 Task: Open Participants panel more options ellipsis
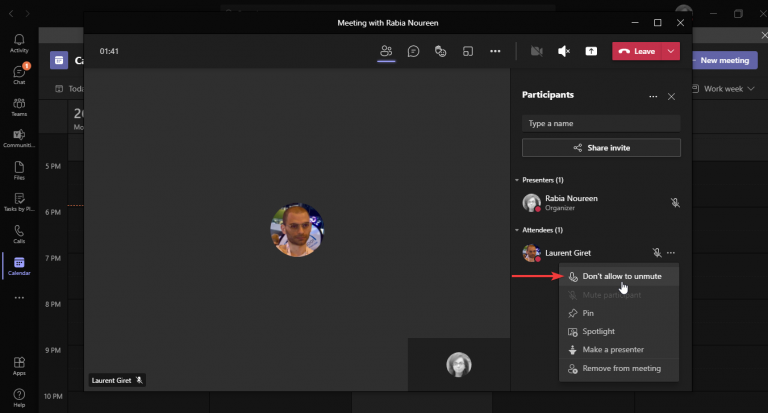[653, 97]
